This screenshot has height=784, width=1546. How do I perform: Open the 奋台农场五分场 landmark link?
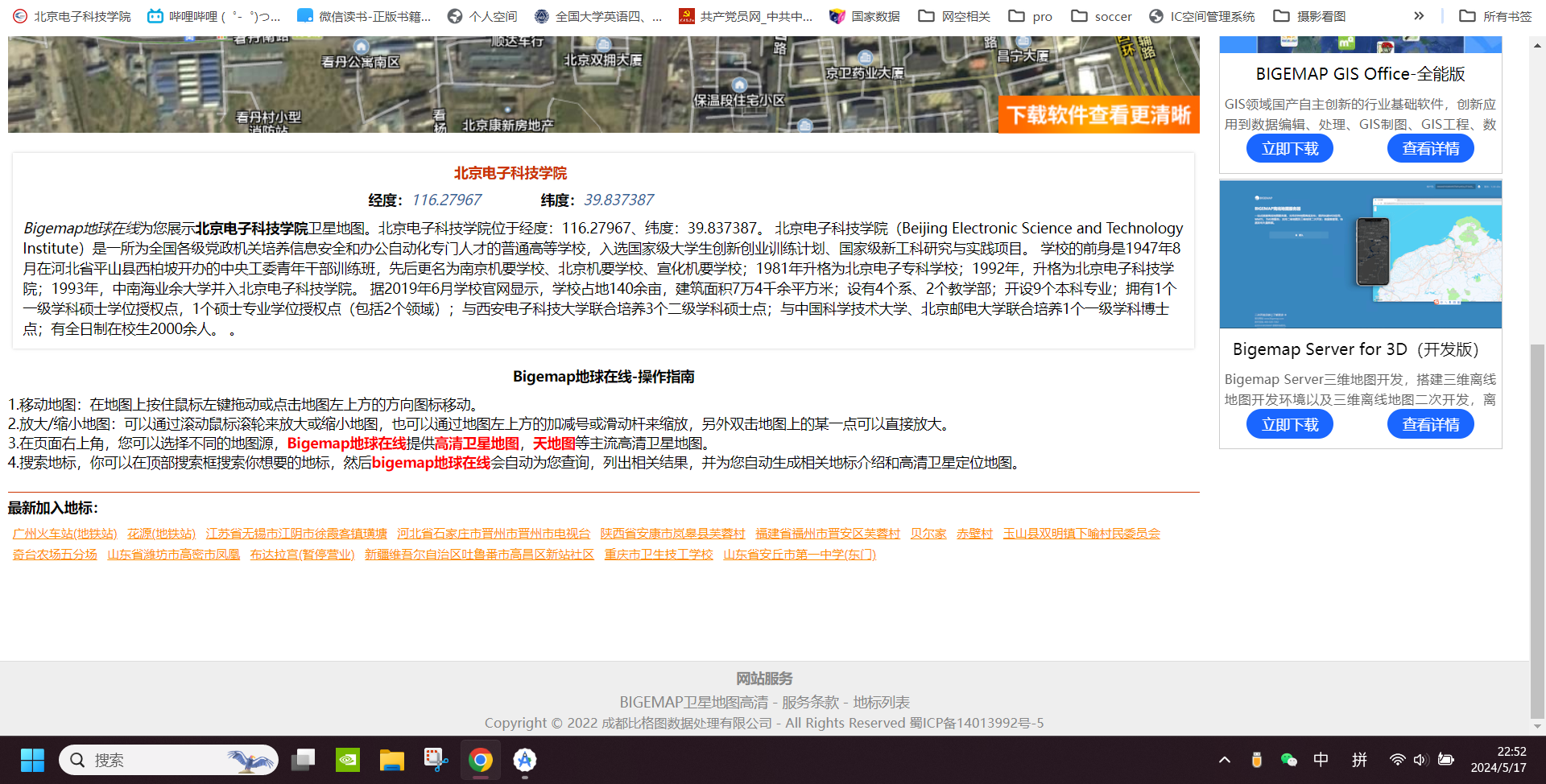(x=55, y=555)
